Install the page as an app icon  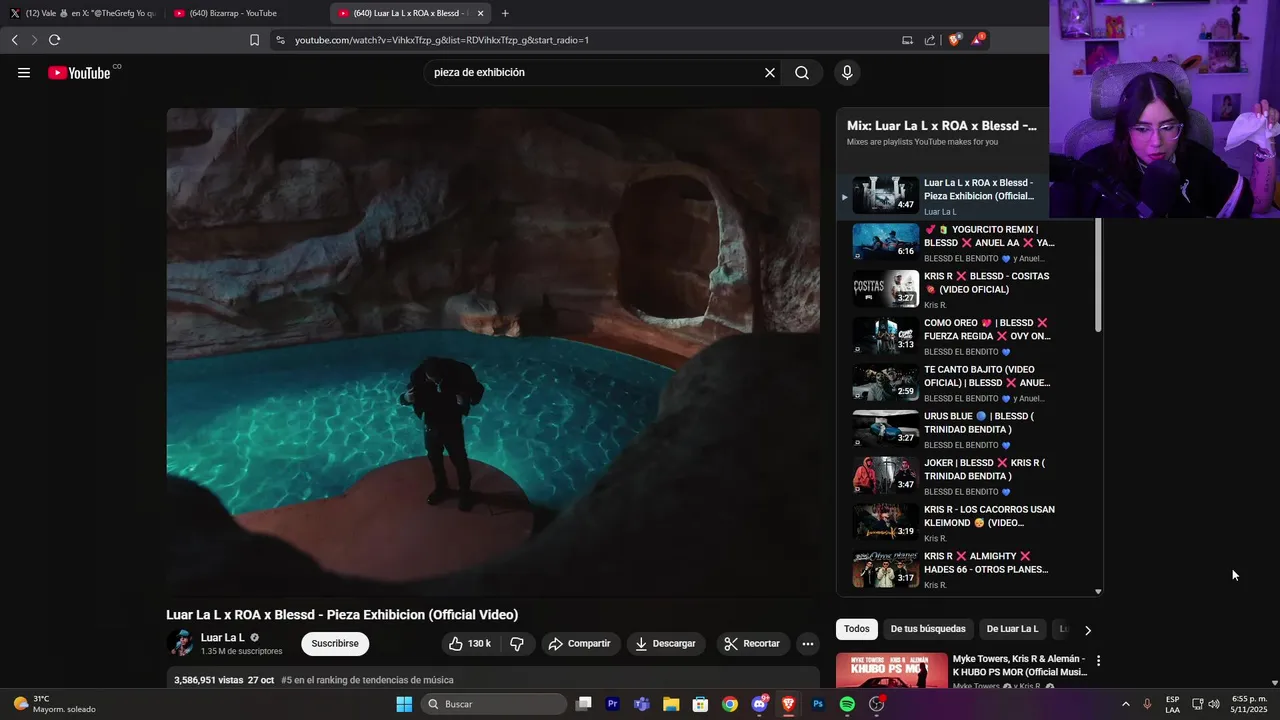(x=907, y=40)
